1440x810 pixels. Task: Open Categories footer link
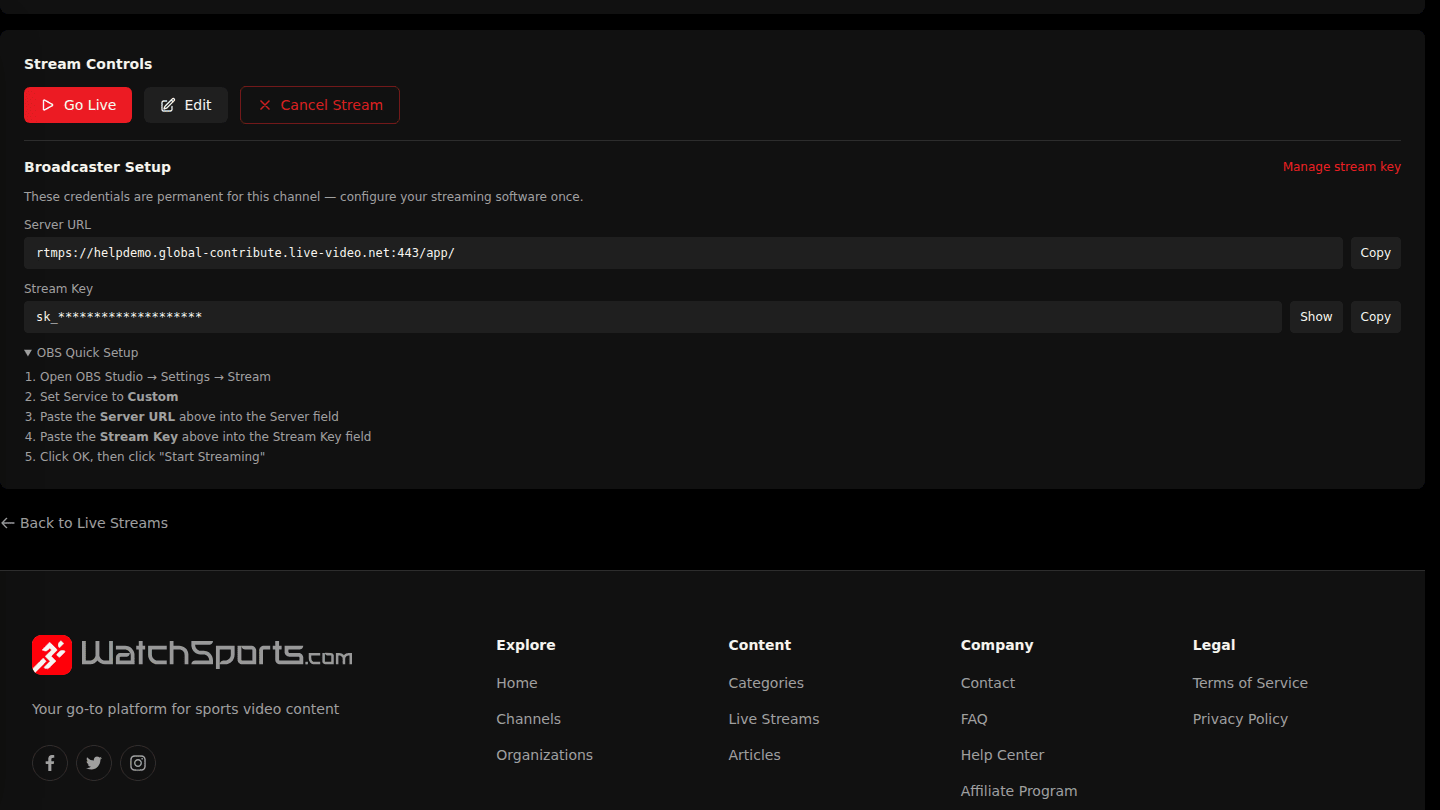coord(766,683)
